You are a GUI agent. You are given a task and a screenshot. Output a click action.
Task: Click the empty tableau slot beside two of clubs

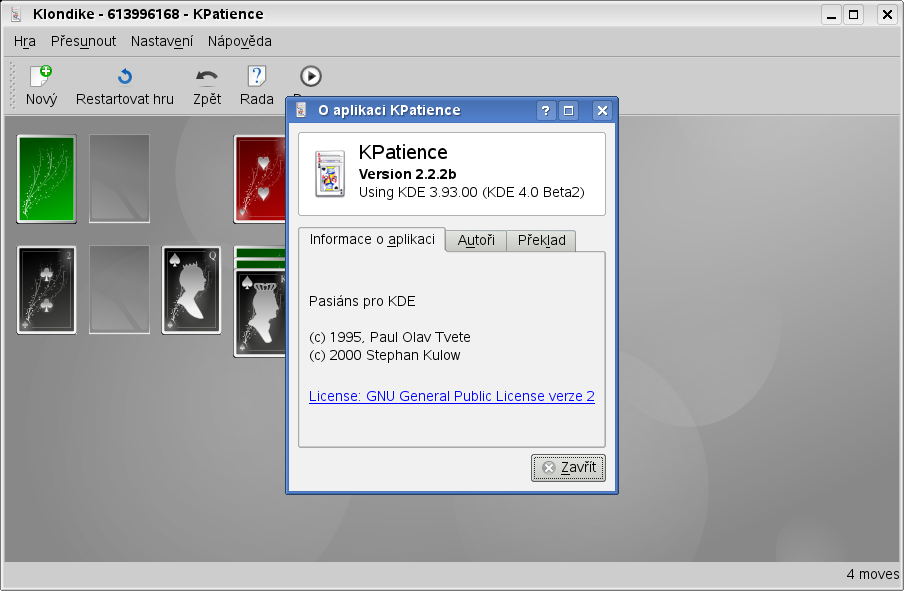point(119,290)
